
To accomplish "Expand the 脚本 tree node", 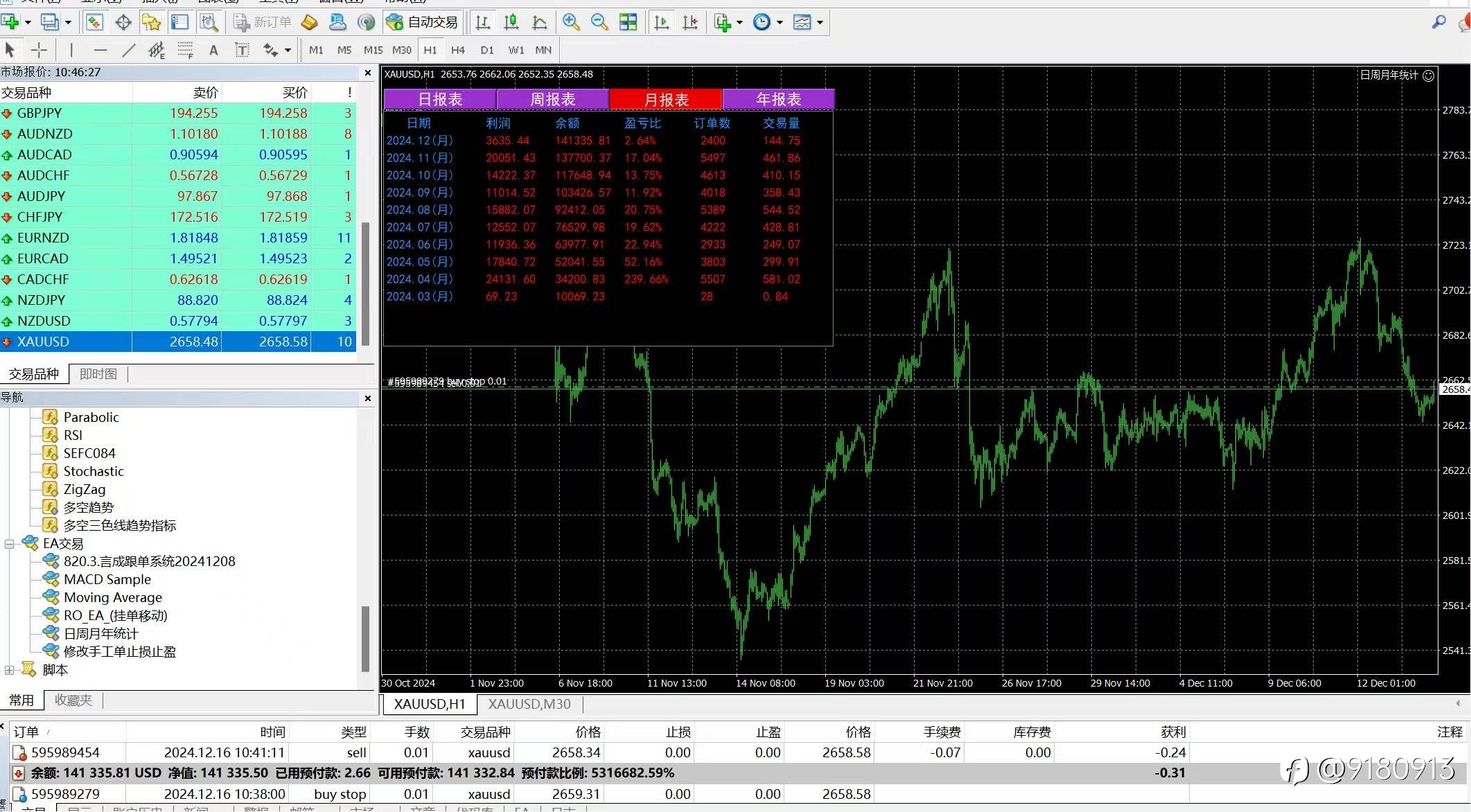I will [10, 670].
